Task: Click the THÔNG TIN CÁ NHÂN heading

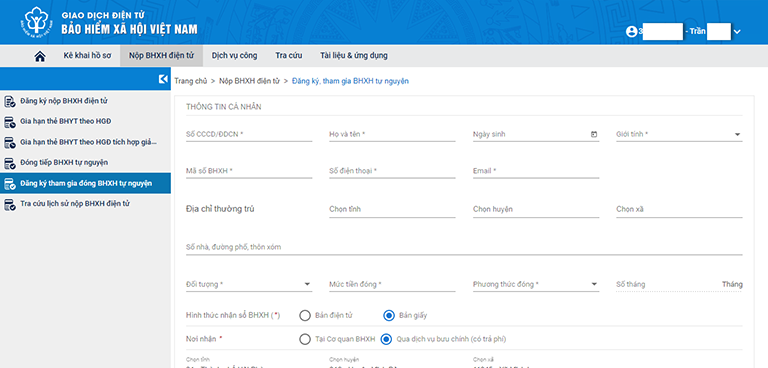Action: coord(223,107)
